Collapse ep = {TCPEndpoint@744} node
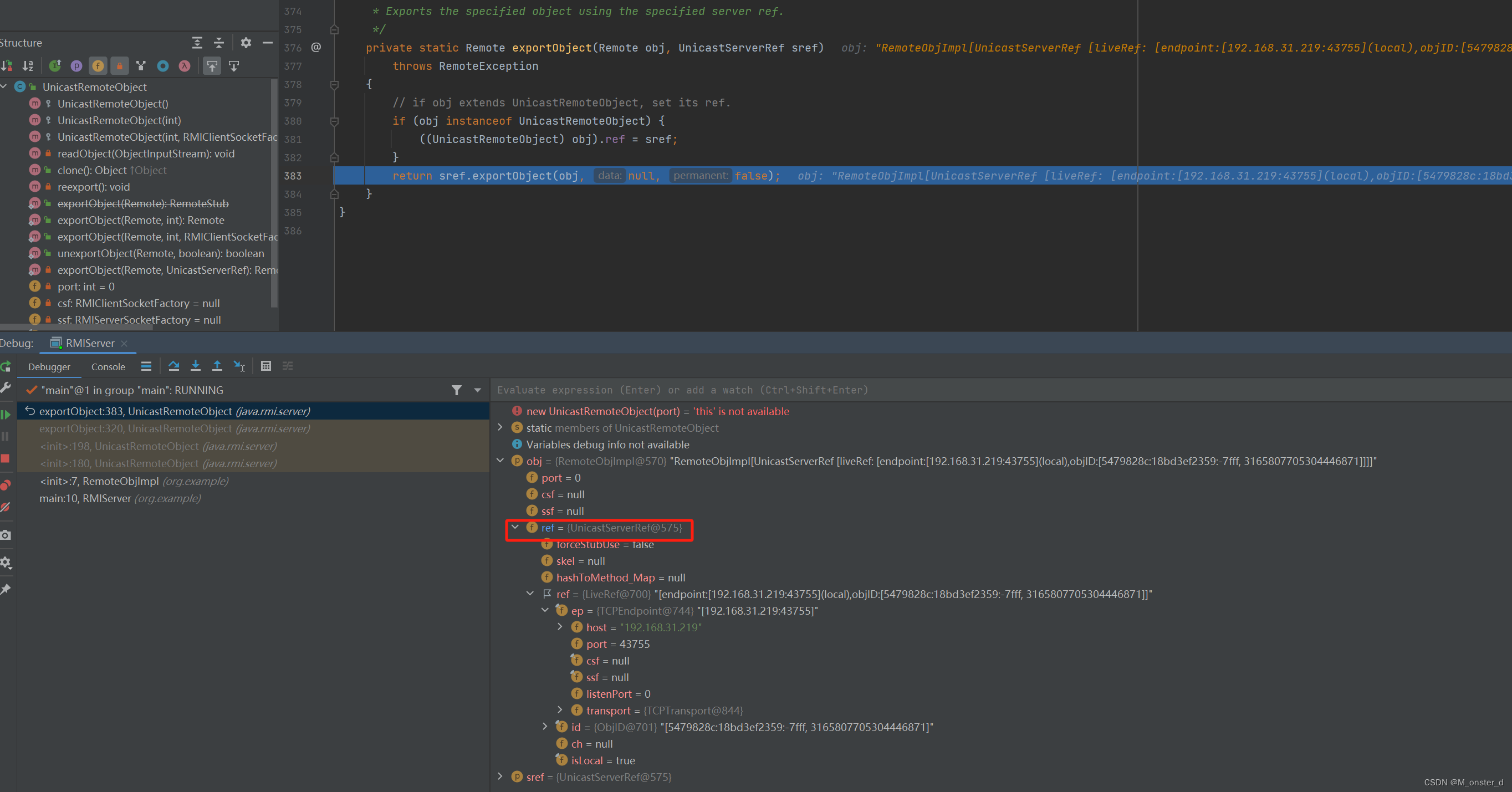This screenshot has width=1512, height=792. point(545,611)
